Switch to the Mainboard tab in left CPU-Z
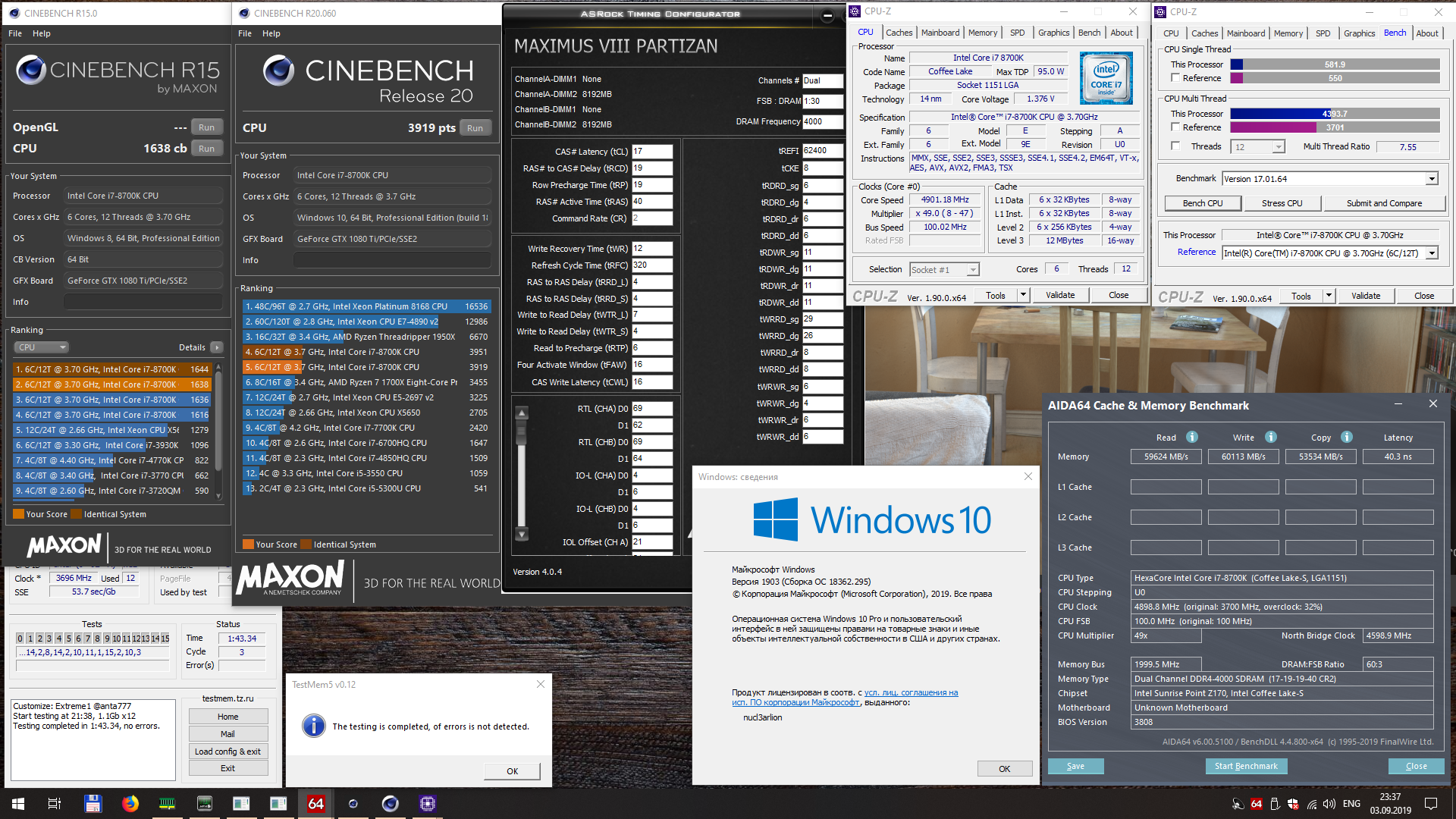This screenshot has width=1456, height=819. click(940, 33)
